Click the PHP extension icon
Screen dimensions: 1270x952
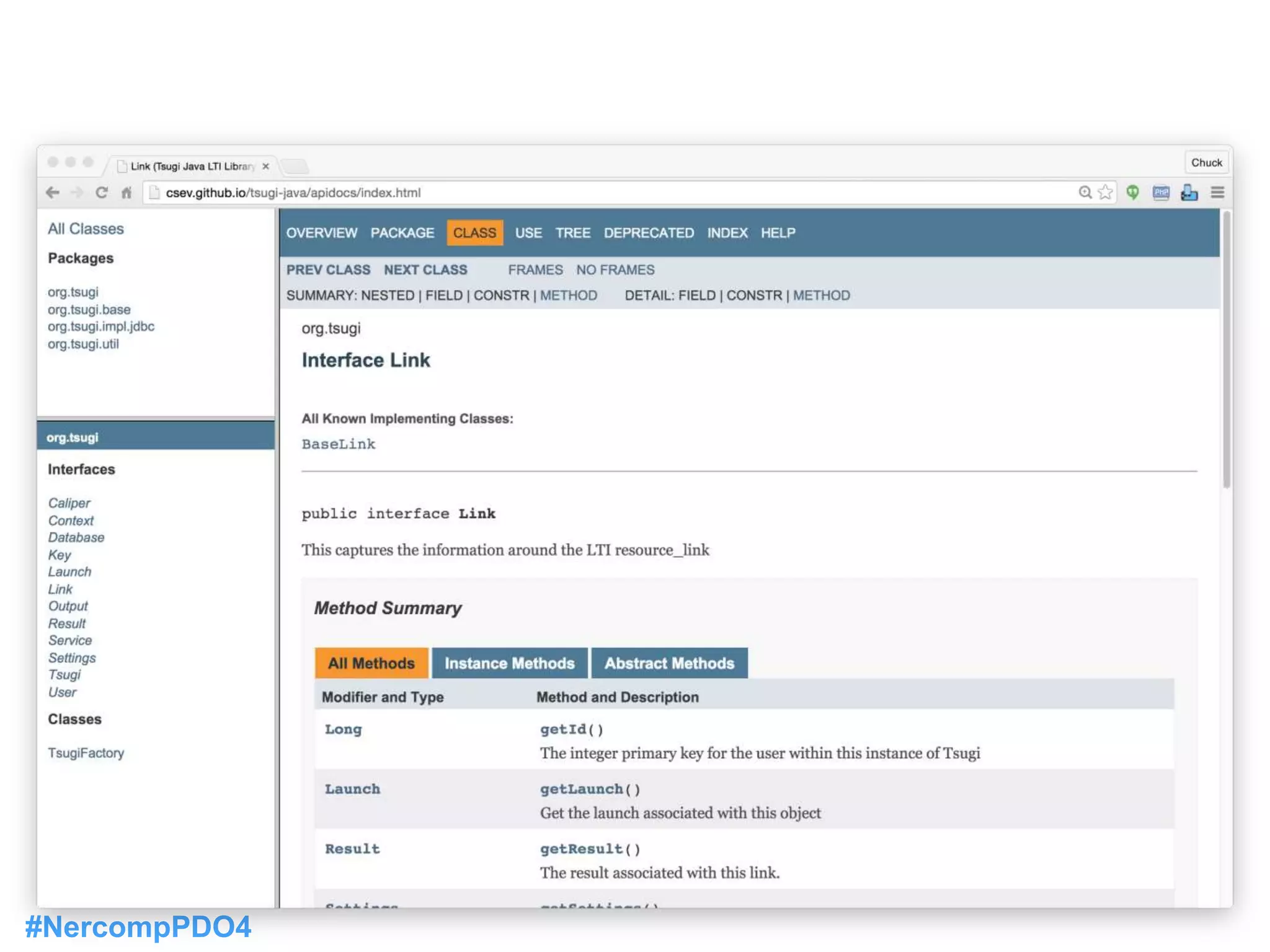tap(1161, 193)
